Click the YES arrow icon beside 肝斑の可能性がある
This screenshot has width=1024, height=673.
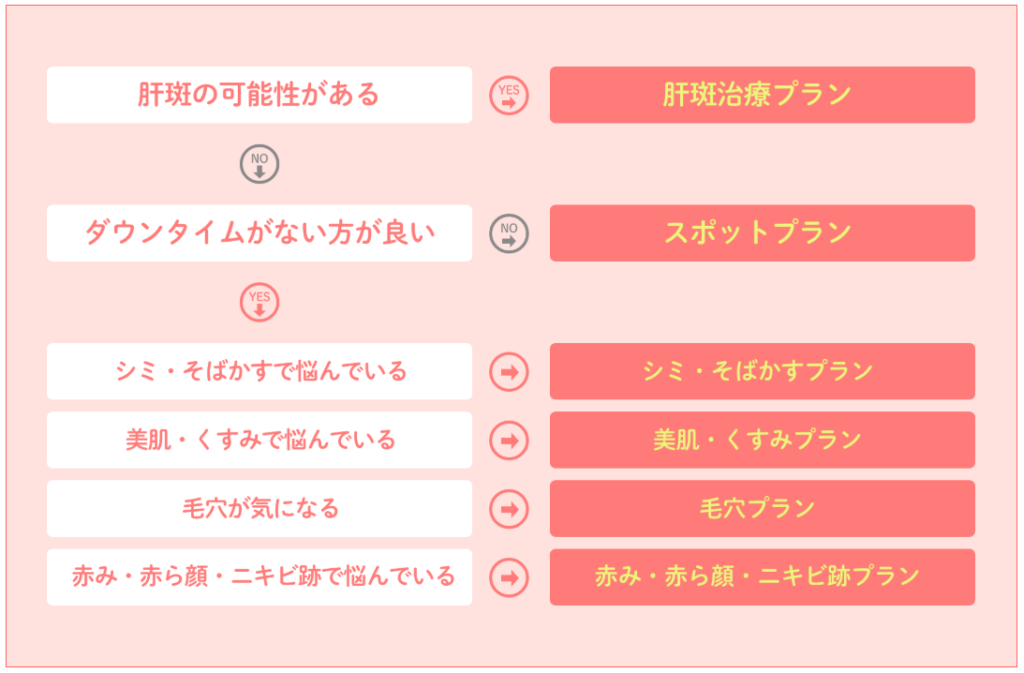click(509, 95)
